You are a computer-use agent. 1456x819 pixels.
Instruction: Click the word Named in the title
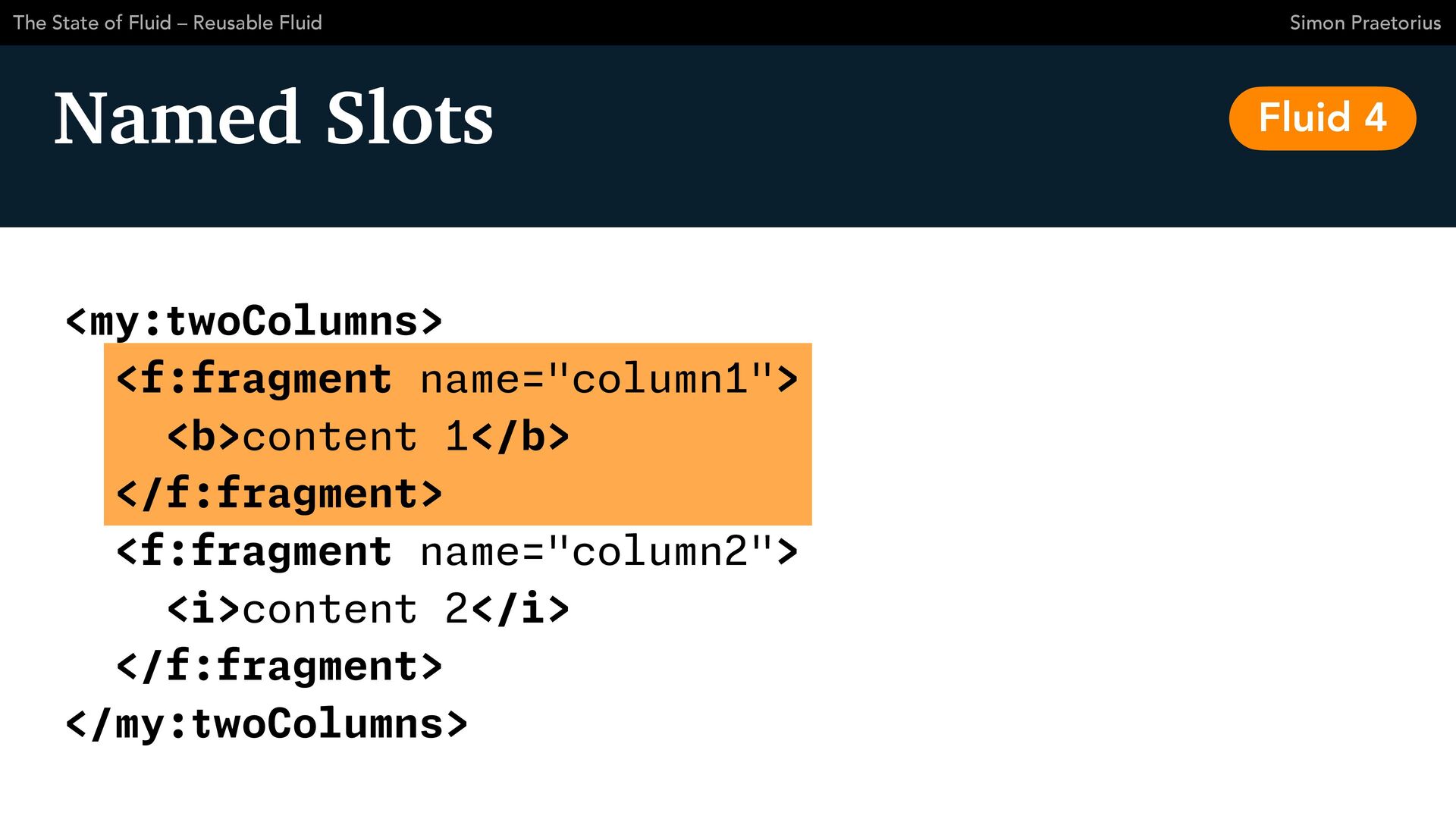tap(177, 118)
